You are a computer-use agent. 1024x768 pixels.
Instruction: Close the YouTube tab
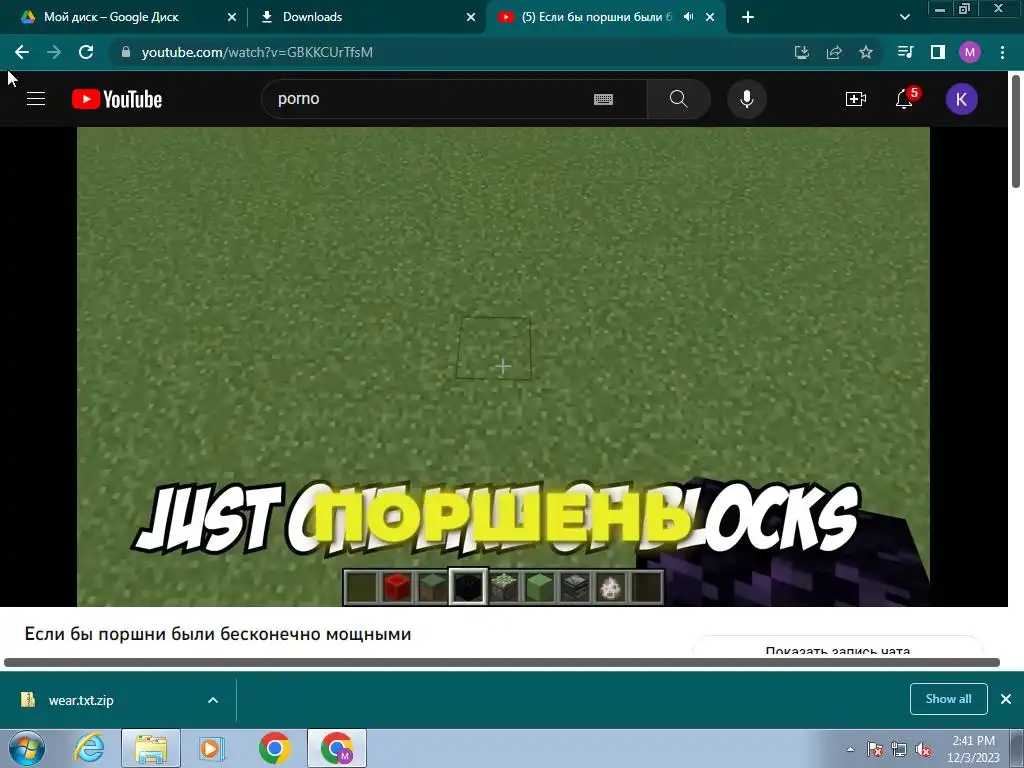coord(710,17)
